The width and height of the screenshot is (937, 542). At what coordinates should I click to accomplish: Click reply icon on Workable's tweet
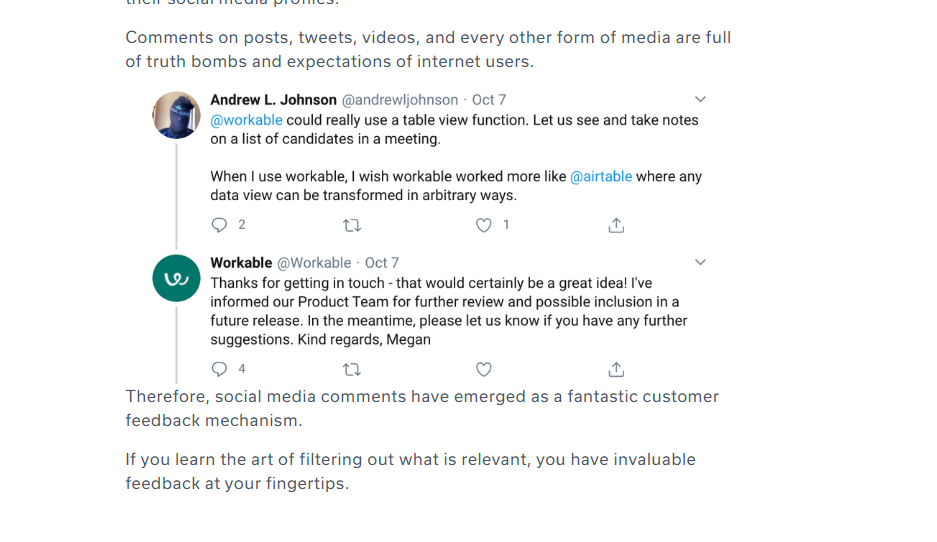click(219, 369)
